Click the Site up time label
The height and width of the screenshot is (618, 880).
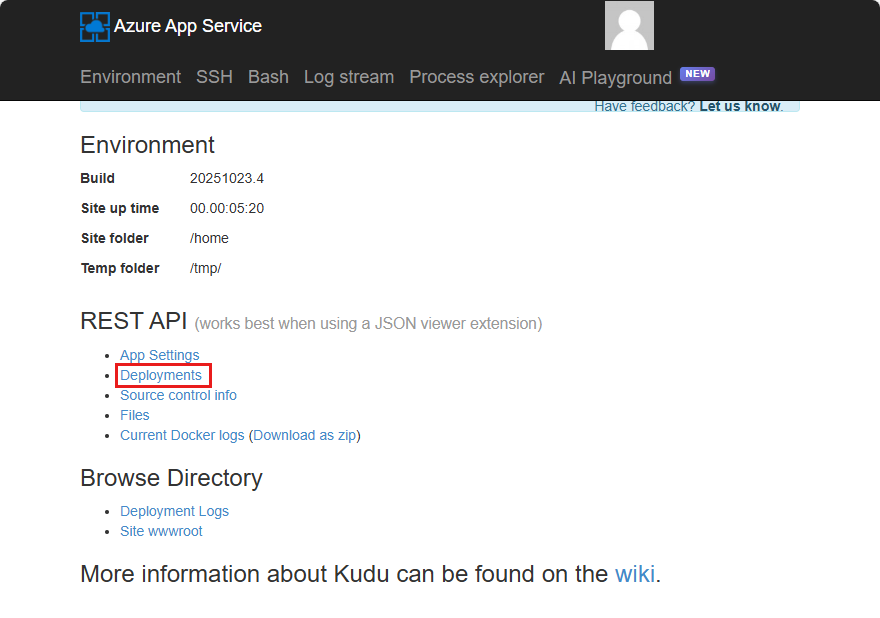[120, 208]
